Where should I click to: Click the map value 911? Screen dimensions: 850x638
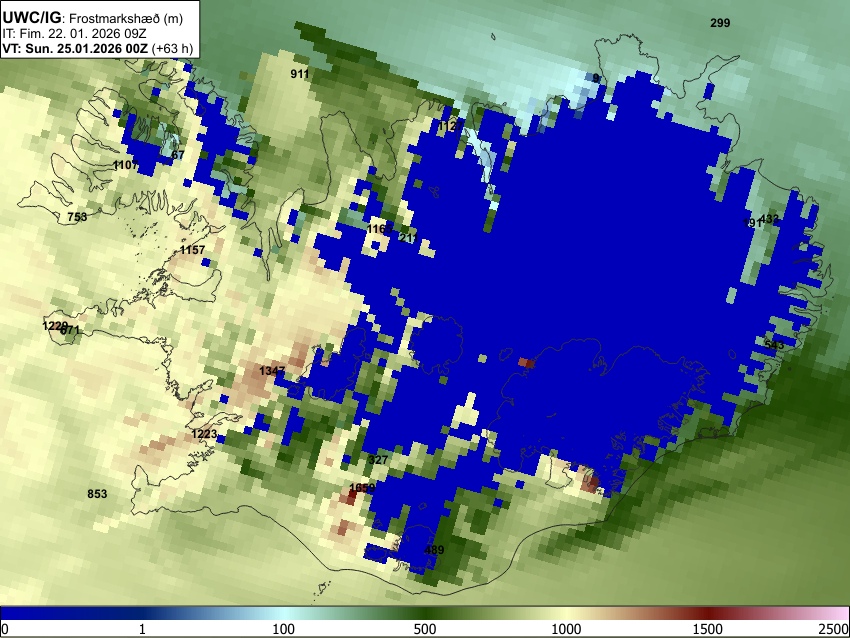click(300, 74)
